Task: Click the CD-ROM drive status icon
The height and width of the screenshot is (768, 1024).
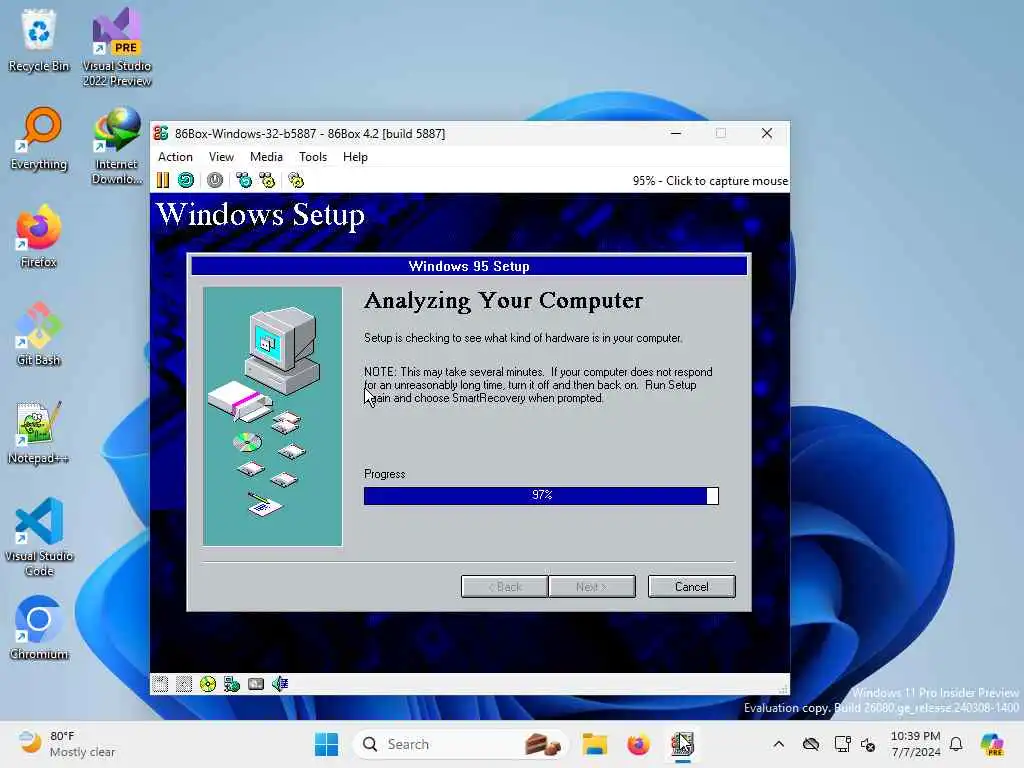Action: [208, 684]
